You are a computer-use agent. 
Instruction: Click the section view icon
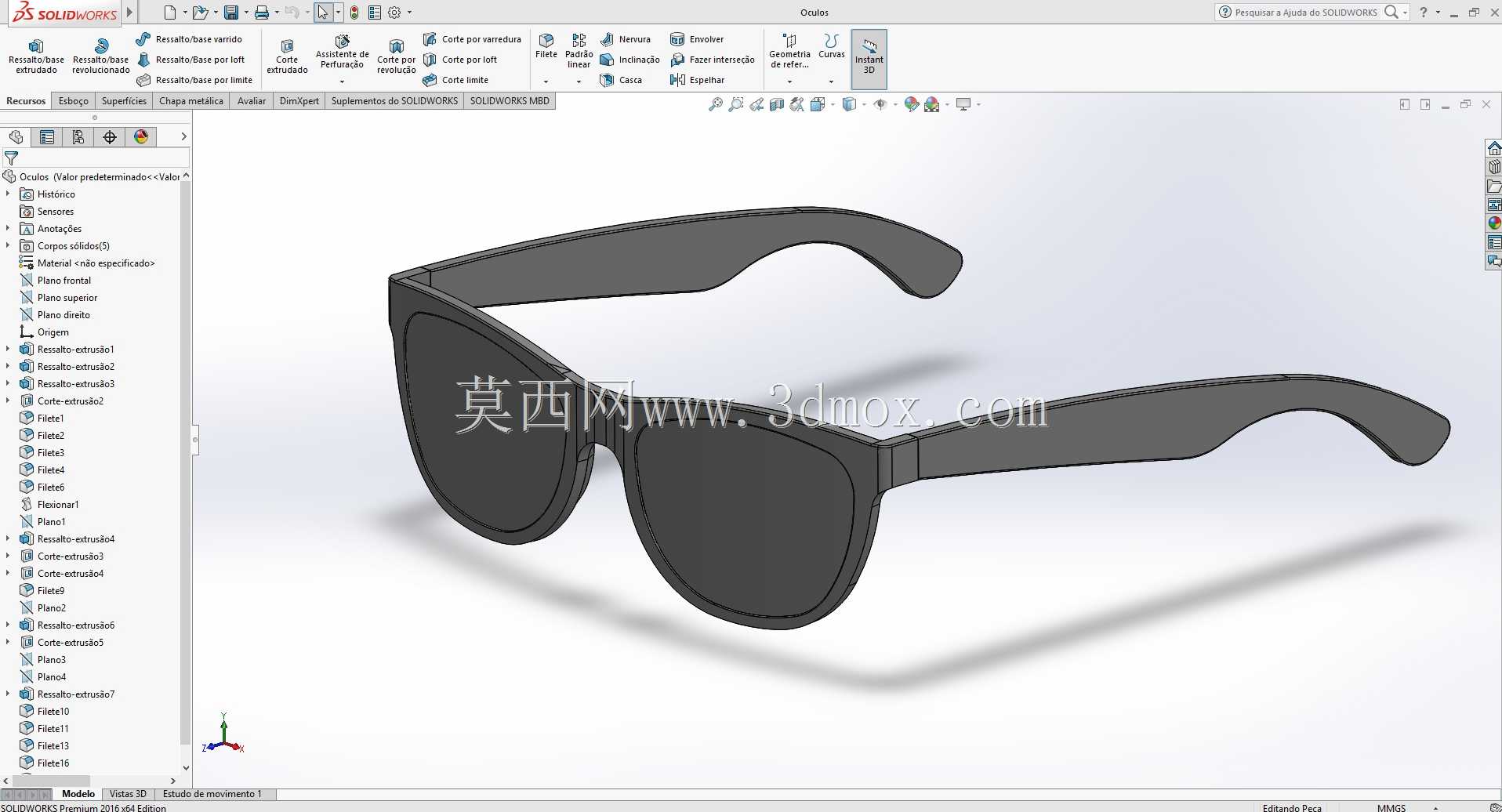click(777, 104)
